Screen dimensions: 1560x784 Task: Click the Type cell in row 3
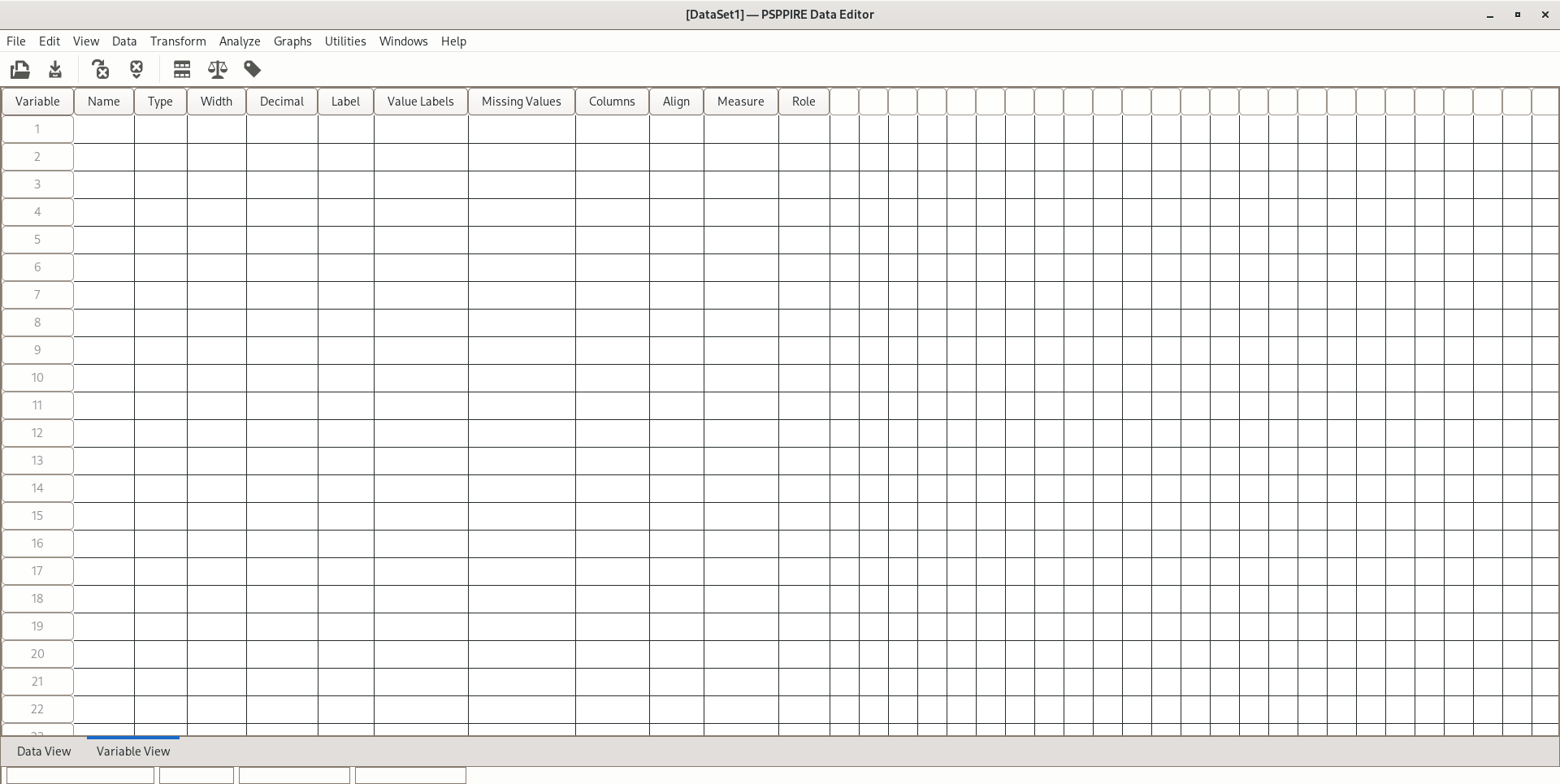click(160, 184)
